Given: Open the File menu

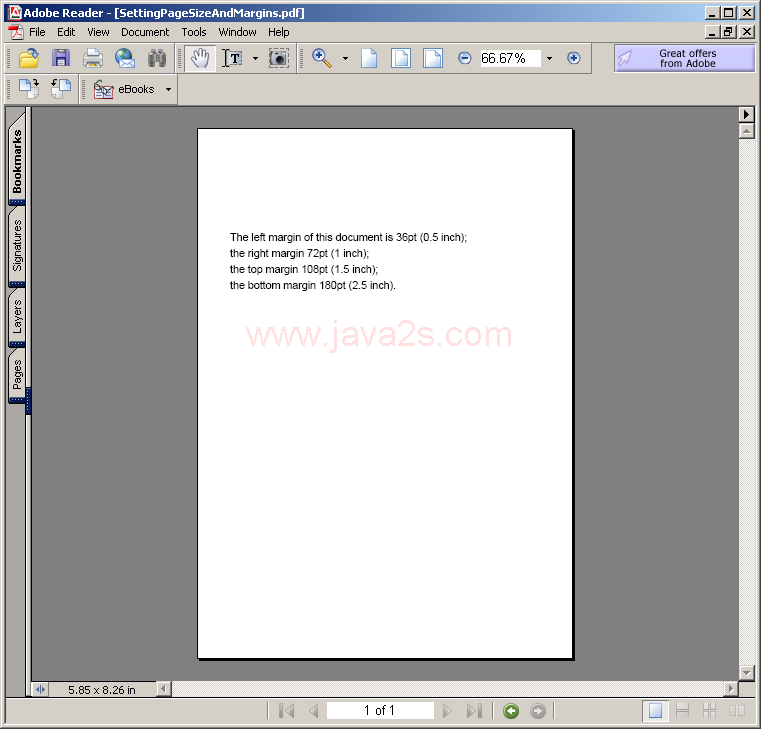Looking at the screenshot, I should [37, 32].
